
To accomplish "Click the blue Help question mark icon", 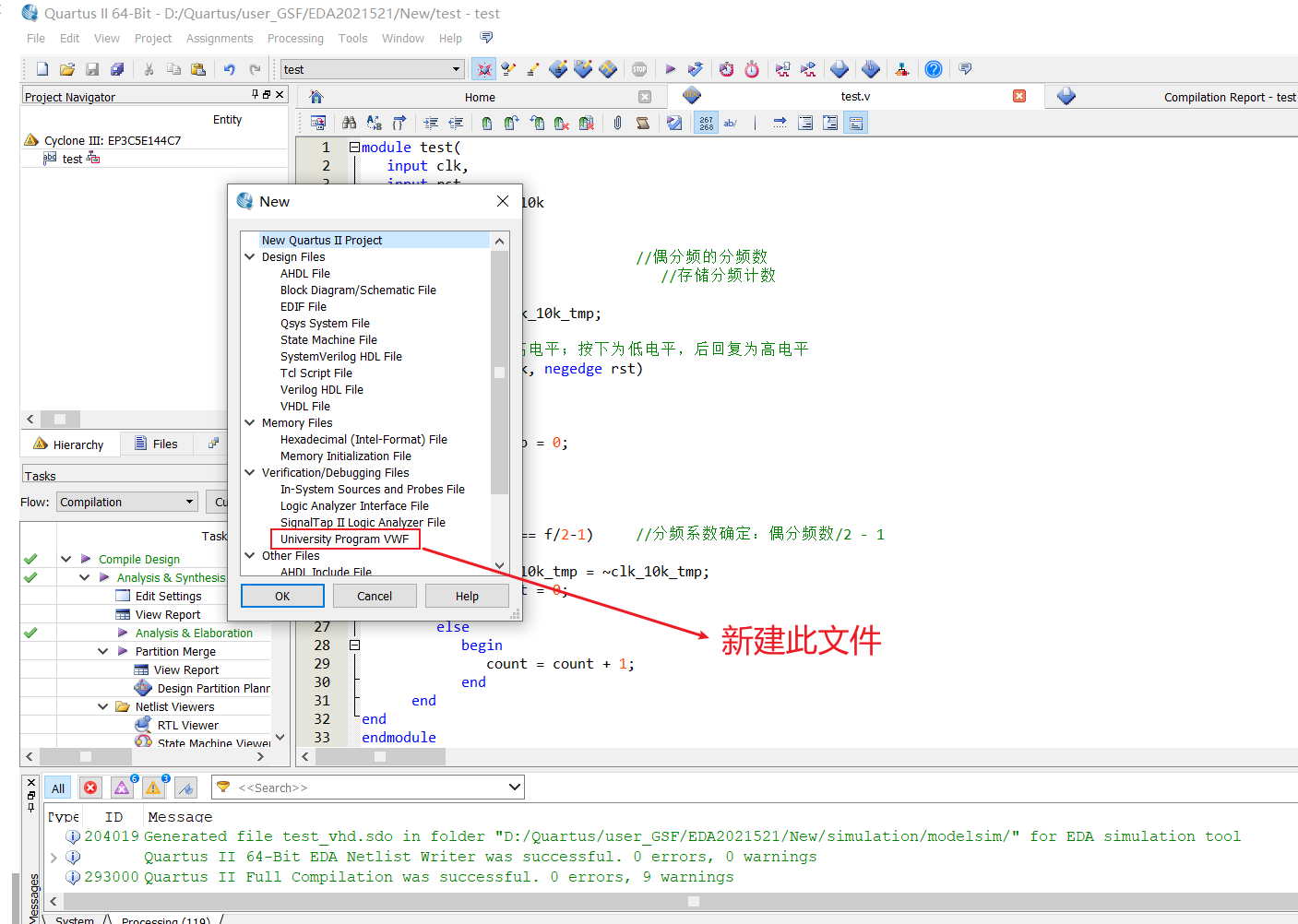I will click(934, 69).
